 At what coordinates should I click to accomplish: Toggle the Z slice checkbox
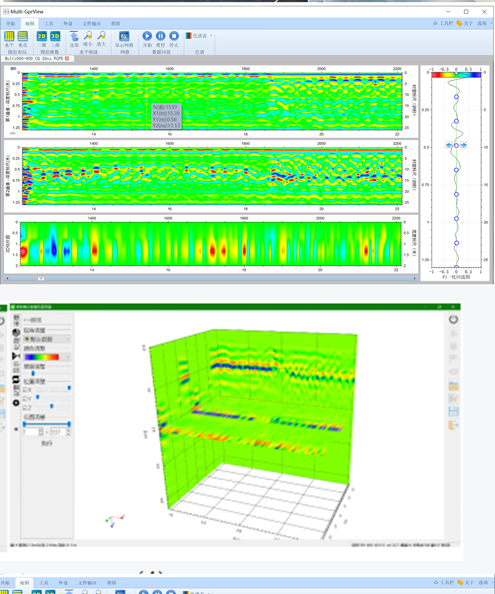[25, 408]
